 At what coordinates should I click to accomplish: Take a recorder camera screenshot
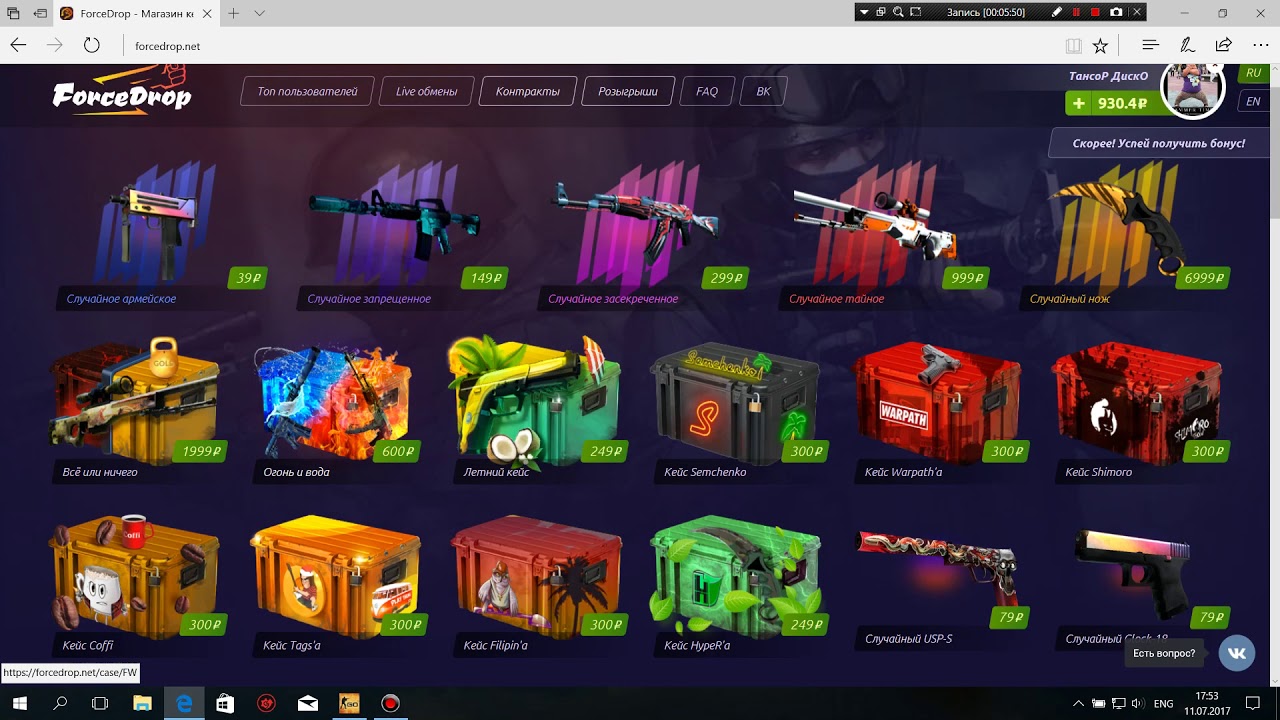click(x=1116, y=12)
